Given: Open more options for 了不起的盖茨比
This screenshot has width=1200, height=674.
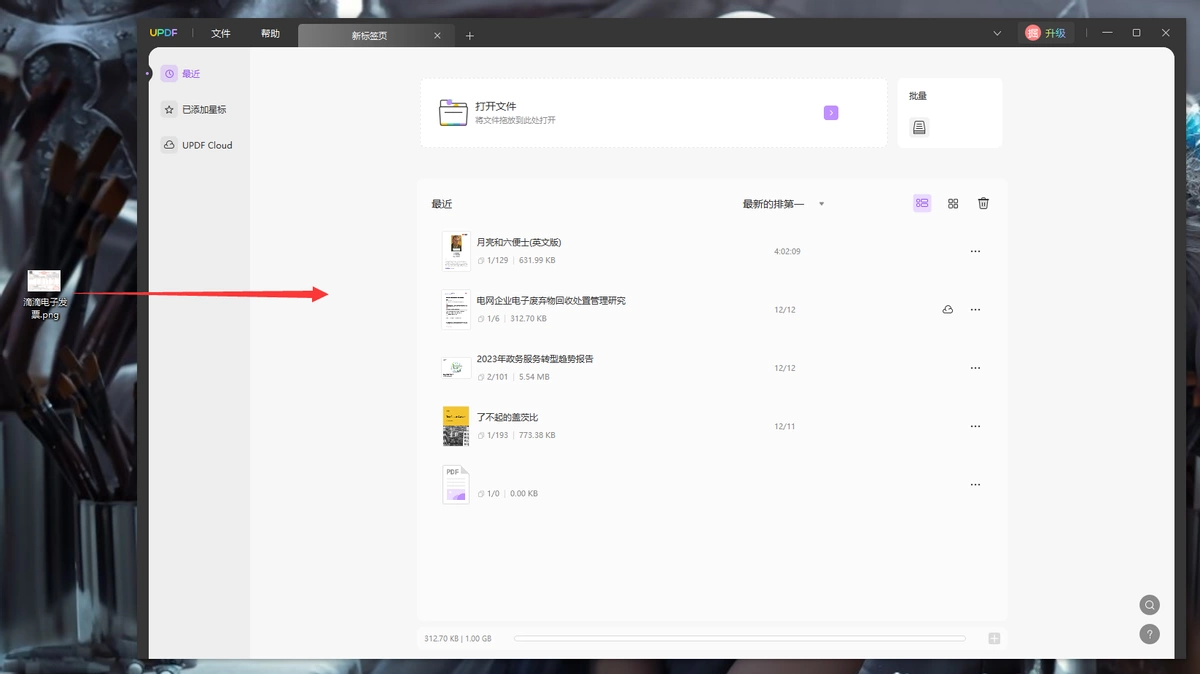Looking at the screenshot, I should click(x=976, y=427).
